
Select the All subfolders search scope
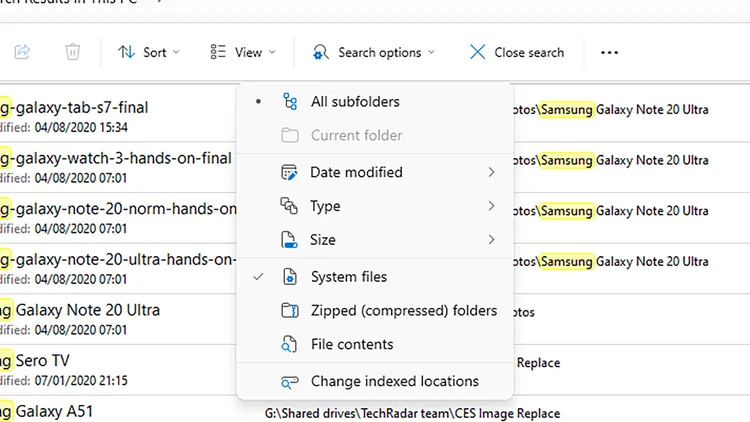click(355, 102)
